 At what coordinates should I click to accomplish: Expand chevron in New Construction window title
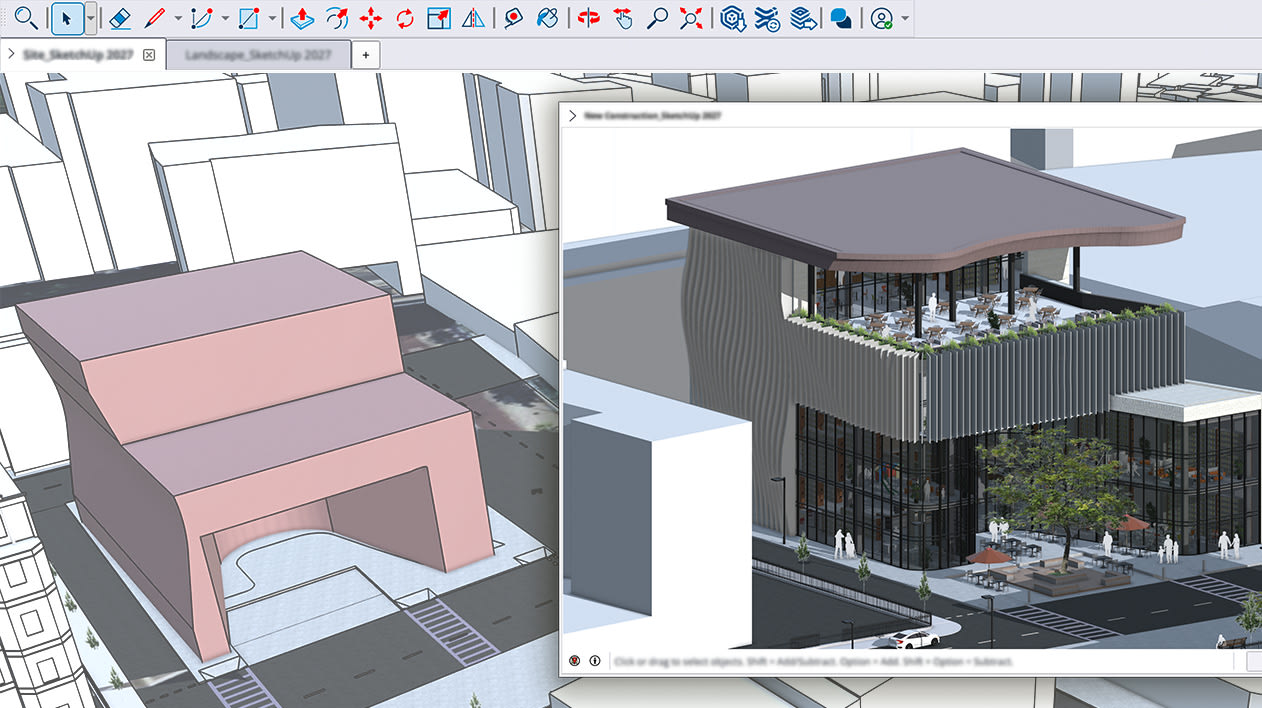573,116
